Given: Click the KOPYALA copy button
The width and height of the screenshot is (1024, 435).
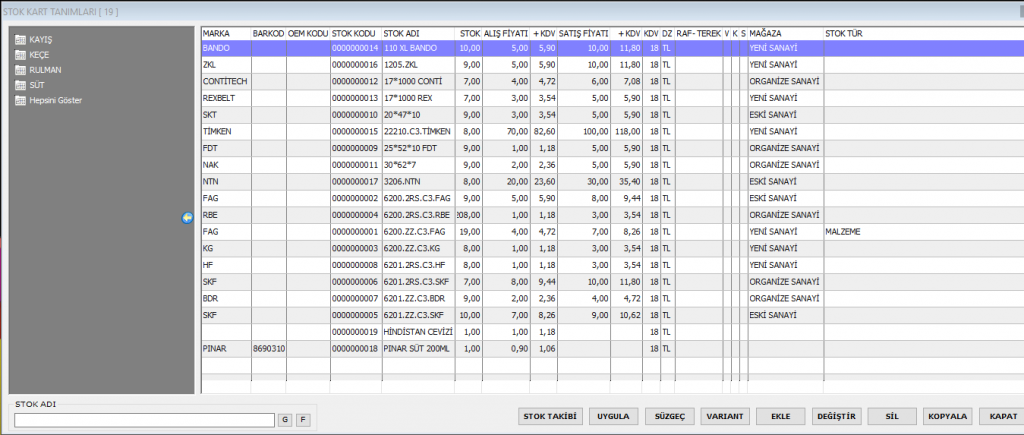Looking at the screenshot, I should point(948,415).
